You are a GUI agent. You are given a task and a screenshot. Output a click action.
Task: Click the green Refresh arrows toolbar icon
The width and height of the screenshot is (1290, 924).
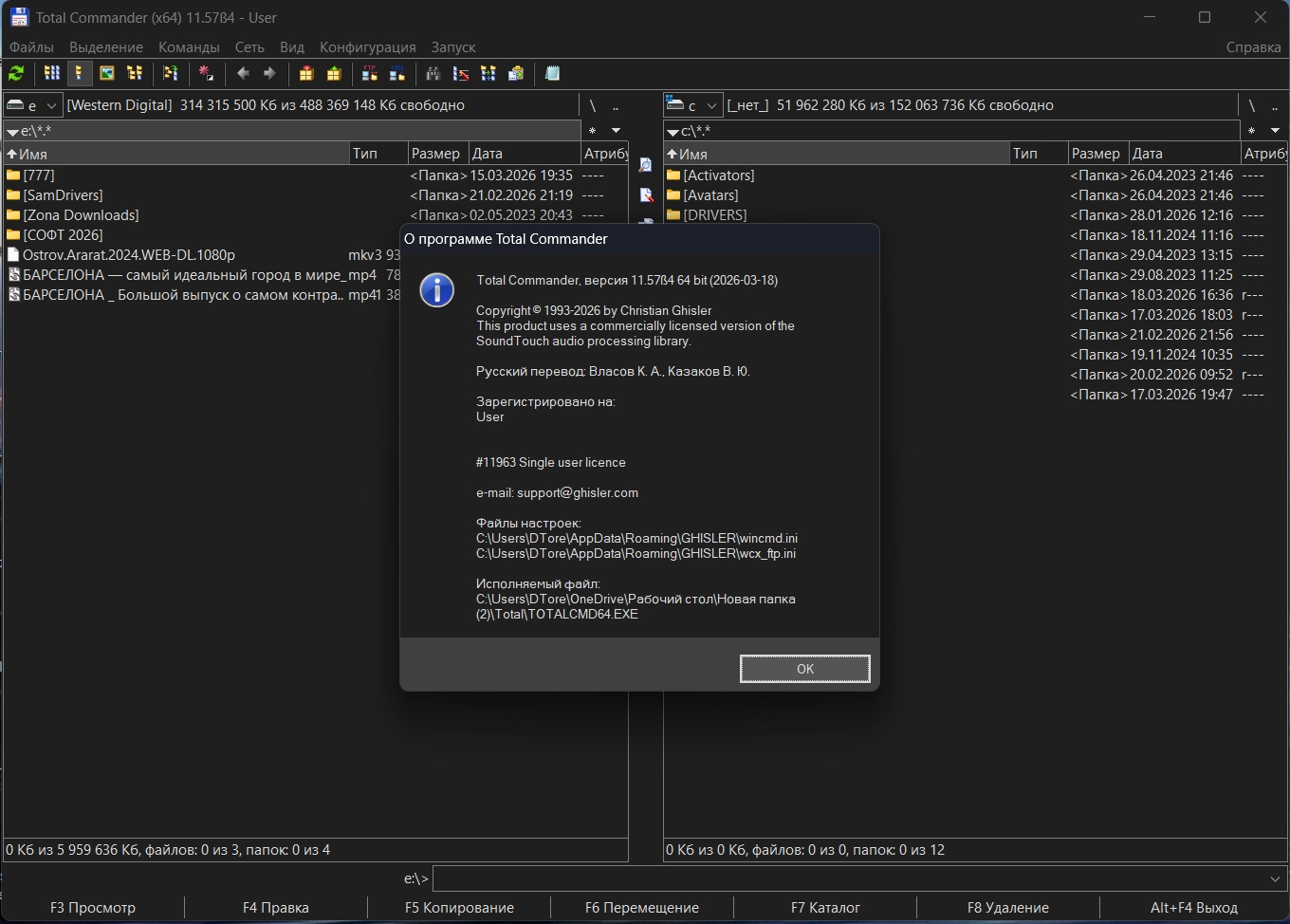coord(16,74)
